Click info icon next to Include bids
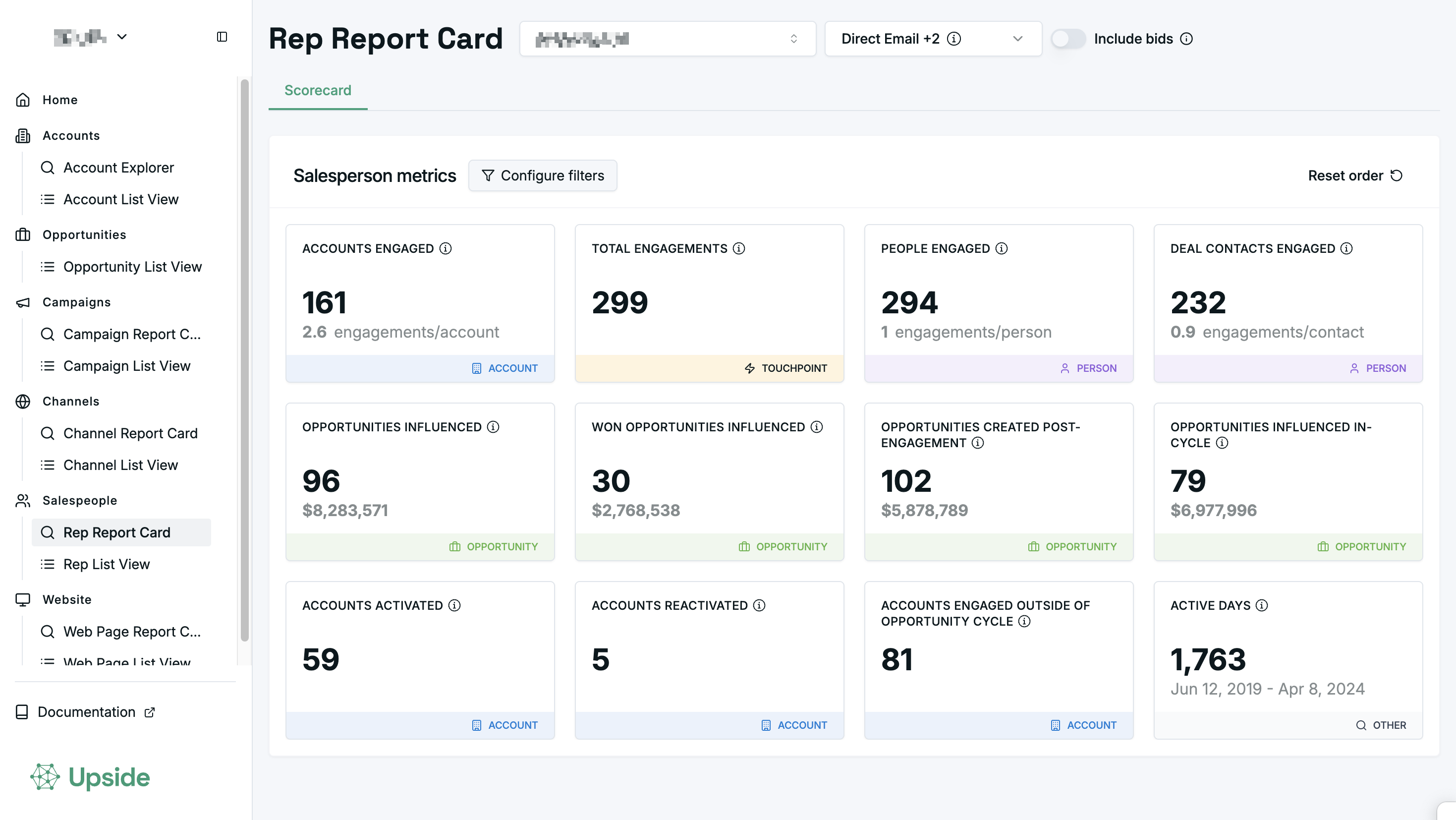 tap(1186, 39)
